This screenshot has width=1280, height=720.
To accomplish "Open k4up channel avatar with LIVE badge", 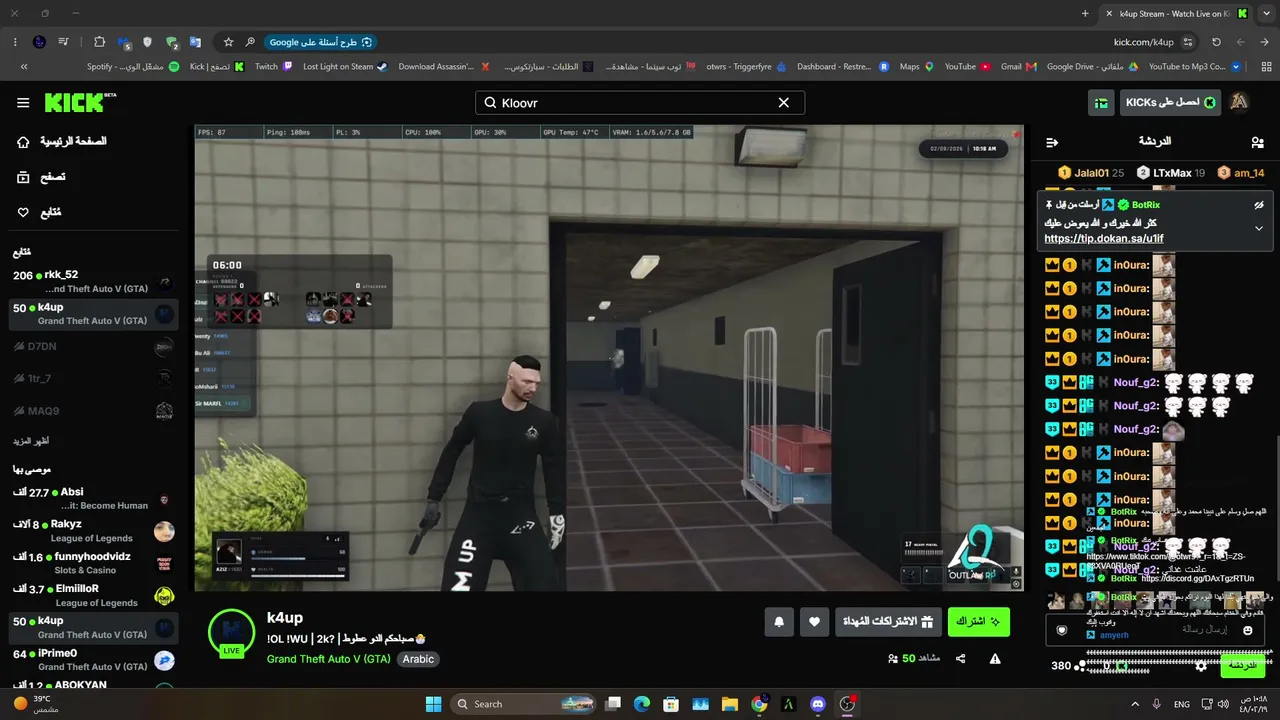I will (231, 633).
